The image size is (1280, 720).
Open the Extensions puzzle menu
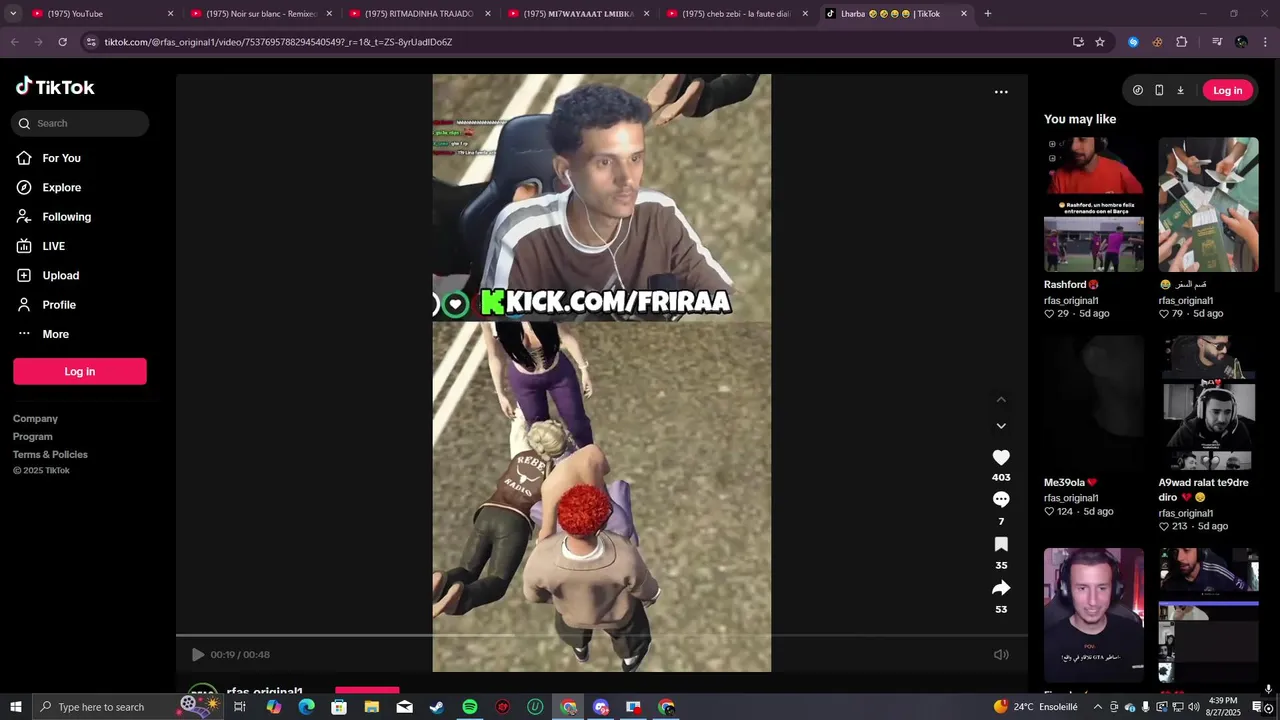point(1182,42)
